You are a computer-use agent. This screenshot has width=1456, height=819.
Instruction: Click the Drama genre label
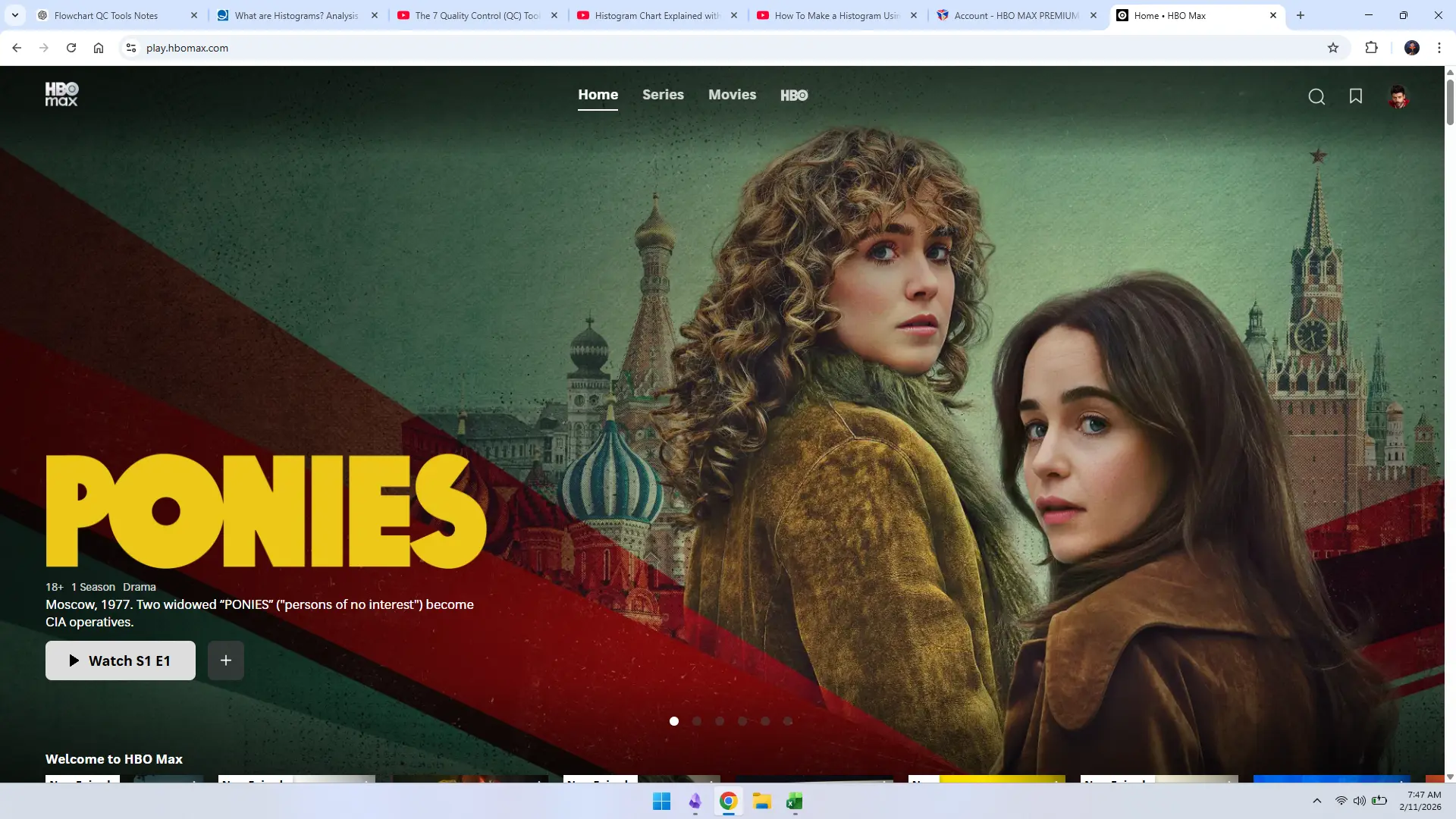tap(140, 587)
